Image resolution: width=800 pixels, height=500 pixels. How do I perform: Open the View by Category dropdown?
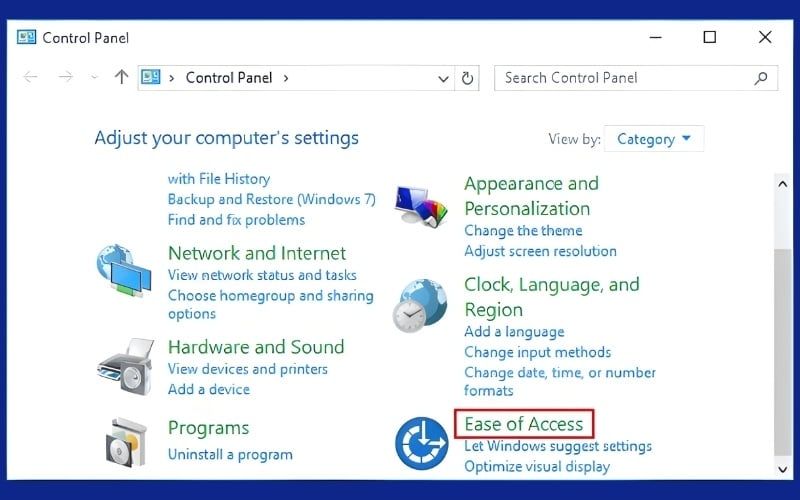point(654,139)
